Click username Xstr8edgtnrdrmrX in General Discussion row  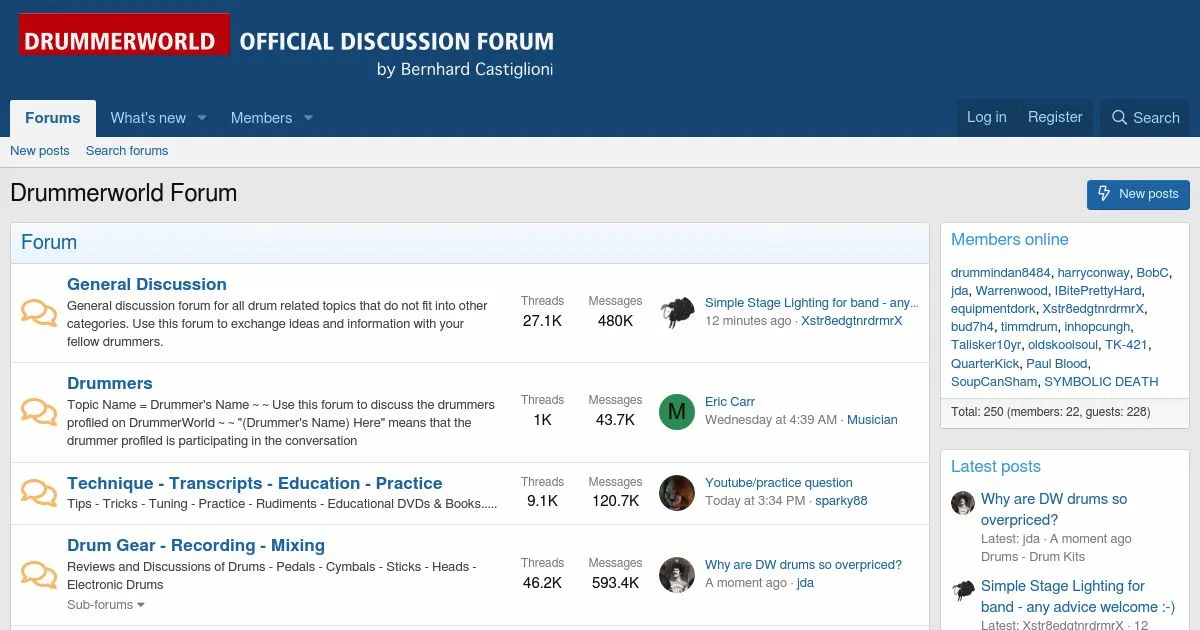[852, 321]
